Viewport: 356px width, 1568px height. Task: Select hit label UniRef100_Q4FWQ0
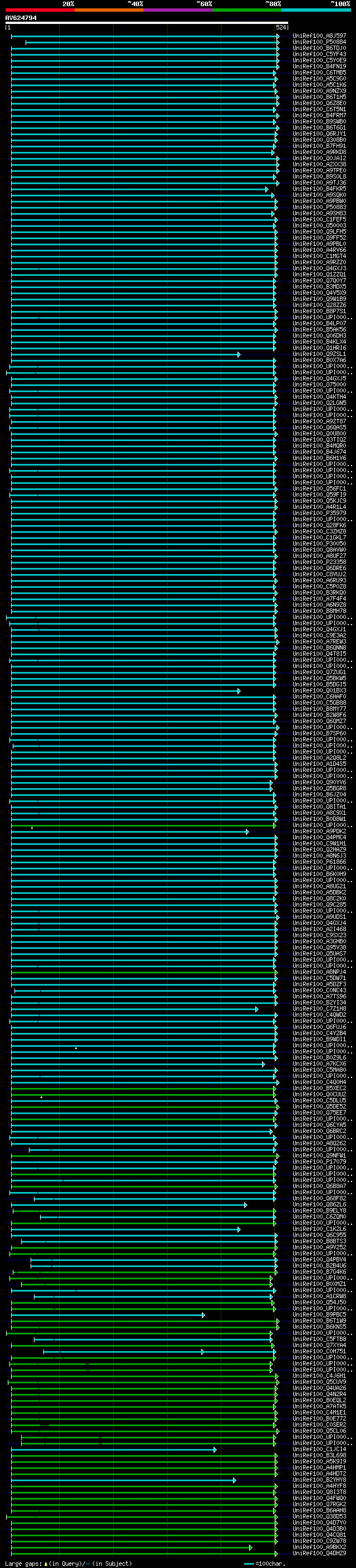point(319,1498)
